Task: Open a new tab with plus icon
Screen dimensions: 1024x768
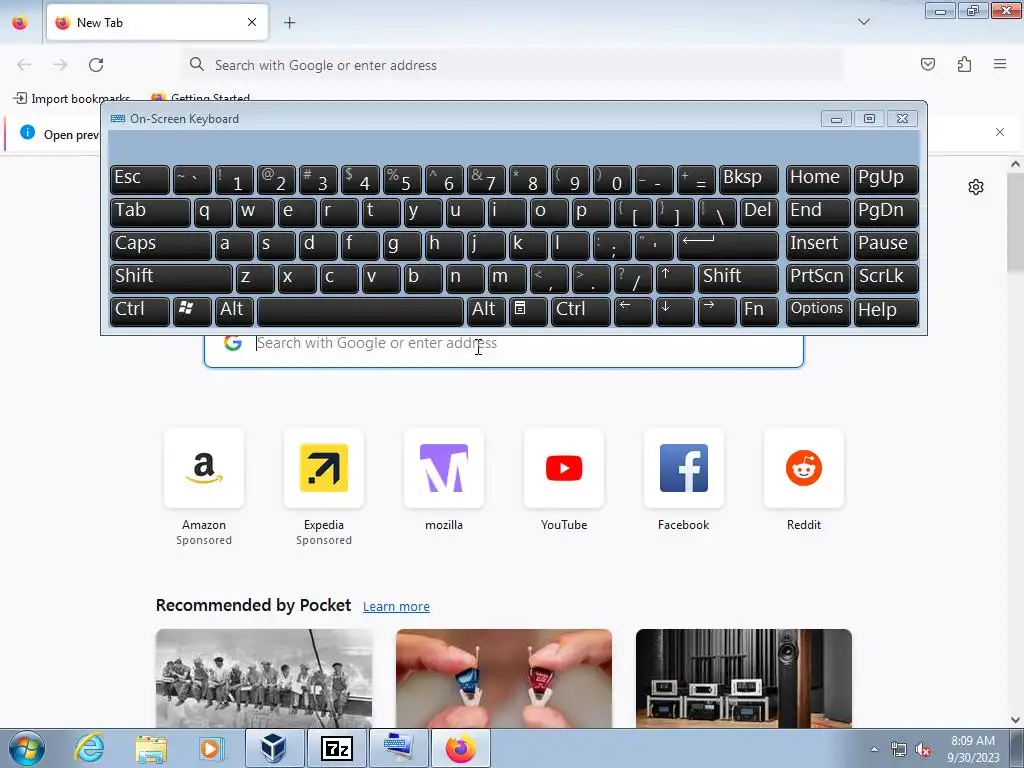Action: (289, 23)
